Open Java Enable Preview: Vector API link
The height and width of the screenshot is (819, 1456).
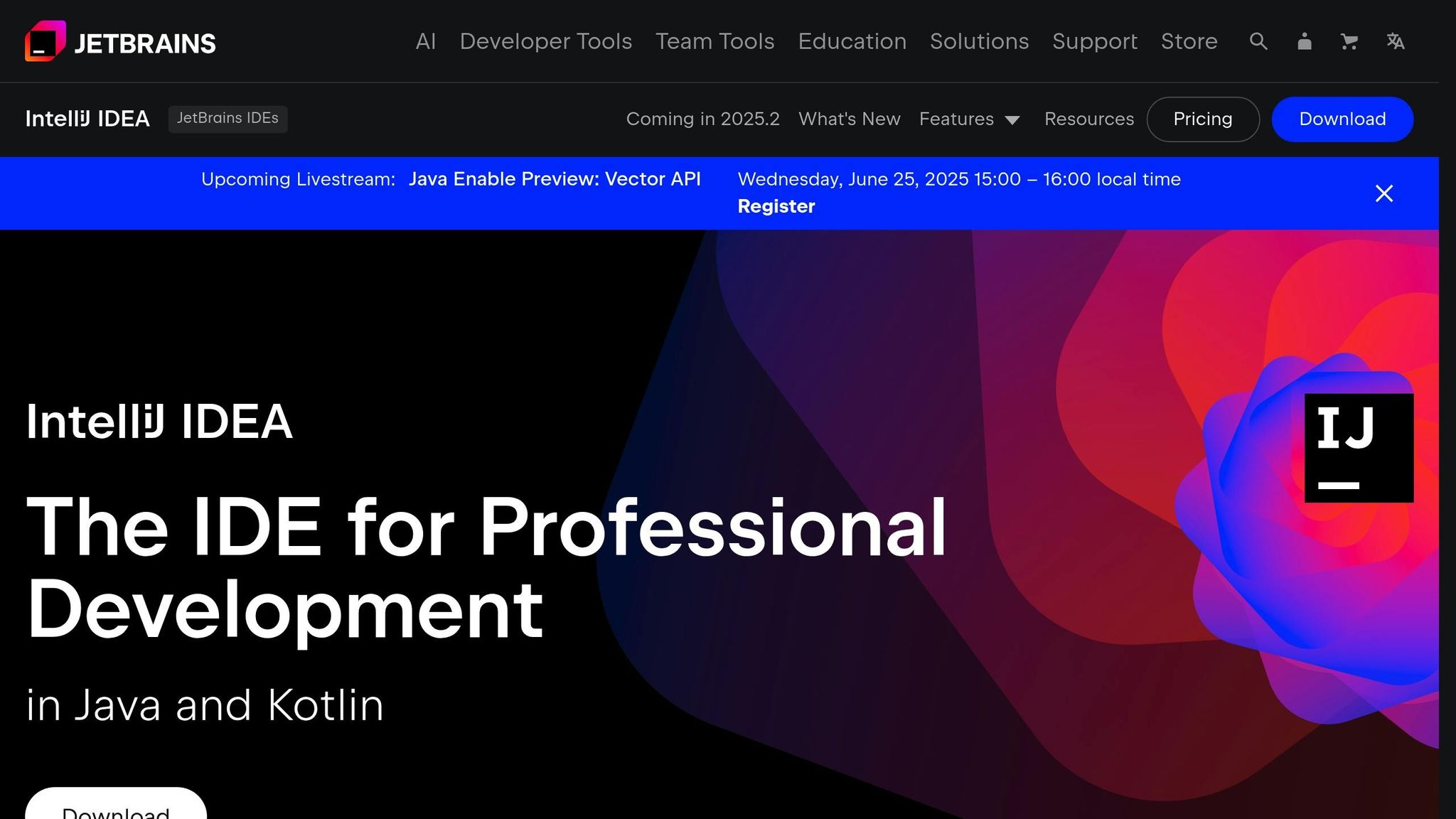(555, 179)
